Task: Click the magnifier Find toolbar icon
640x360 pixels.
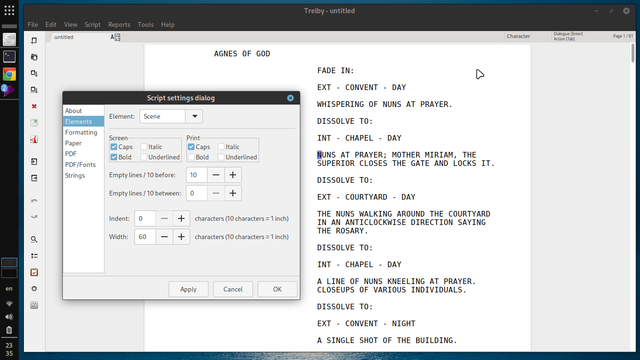Action: pos(34,240)
